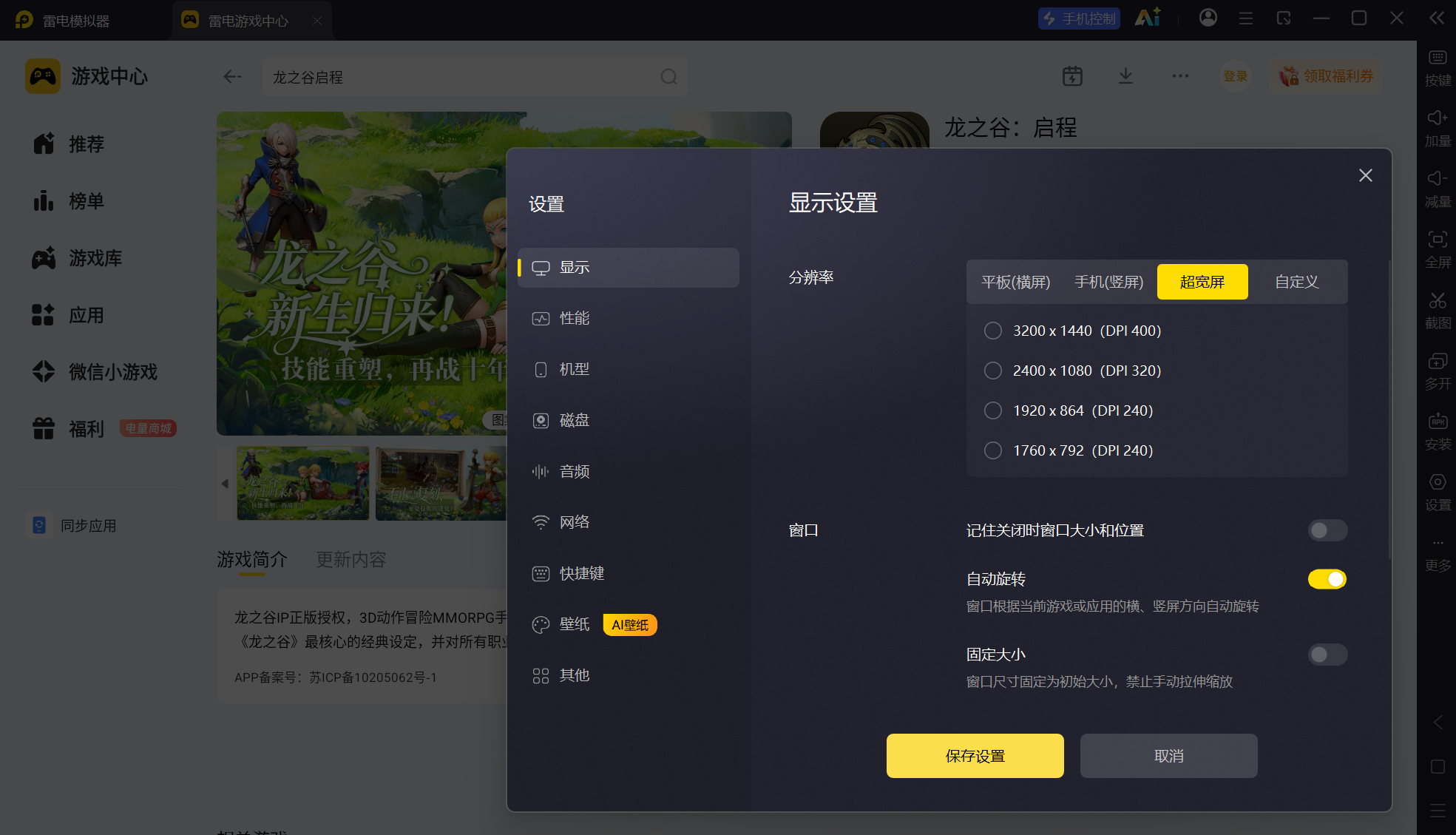Screen dimensions: 1456x835
Task: Click 领取福利券 coupon button
Action: tap(1327, 76)
